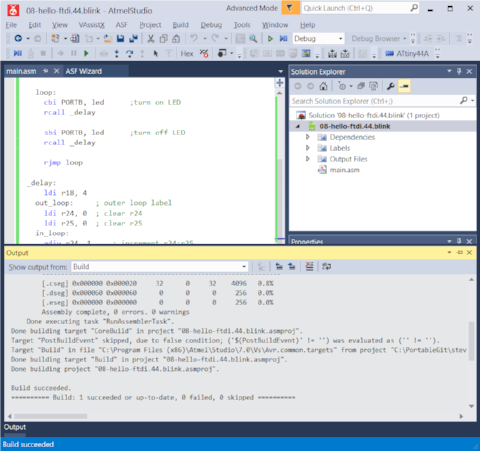The width and height of the screenshot is (480, 451).
Task: Click Start Debugging and Break next to Debug combo
Action: tap(283, 39)
